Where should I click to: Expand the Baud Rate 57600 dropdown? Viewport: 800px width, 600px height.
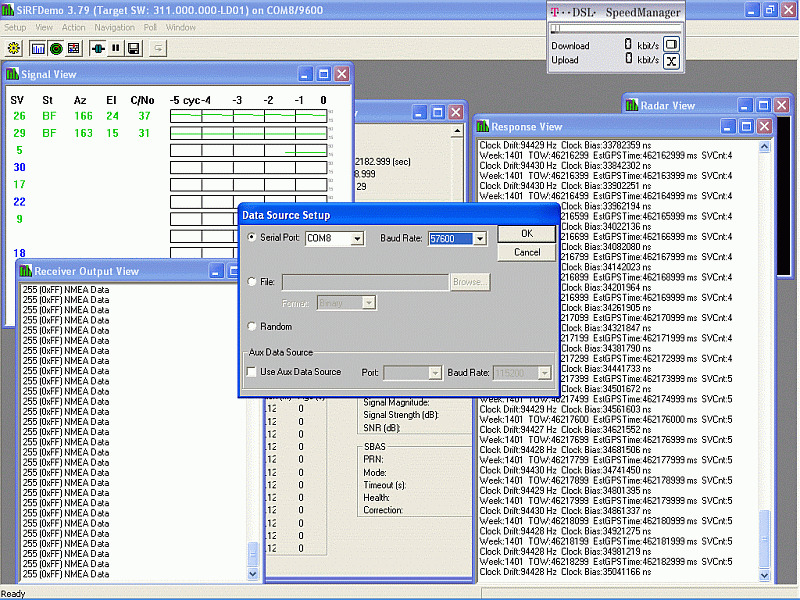pos(480,239)
